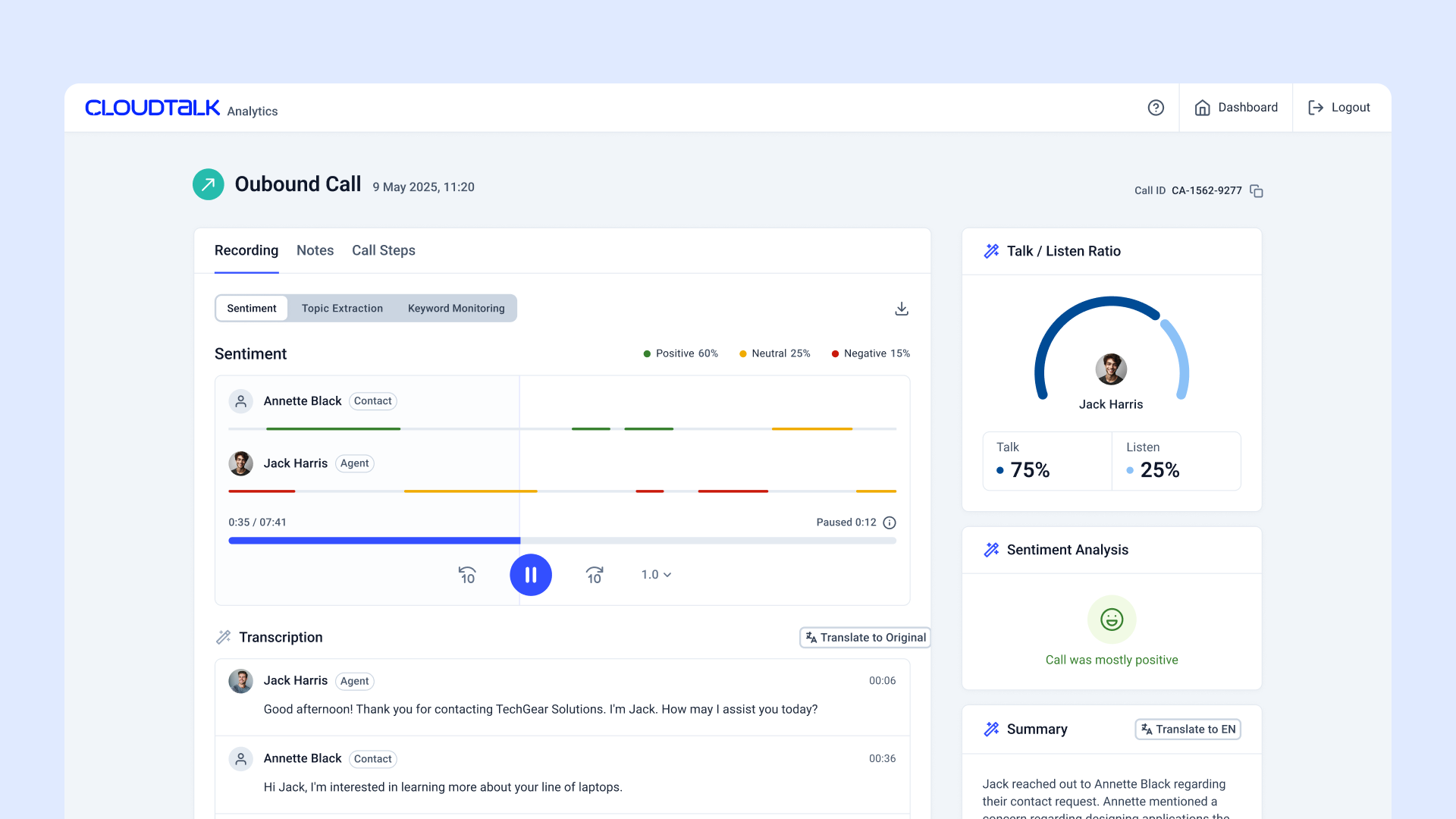Switch to Keyword Monitoring view
This screenshot has height=819, width=1456.
tap(456, 309)
